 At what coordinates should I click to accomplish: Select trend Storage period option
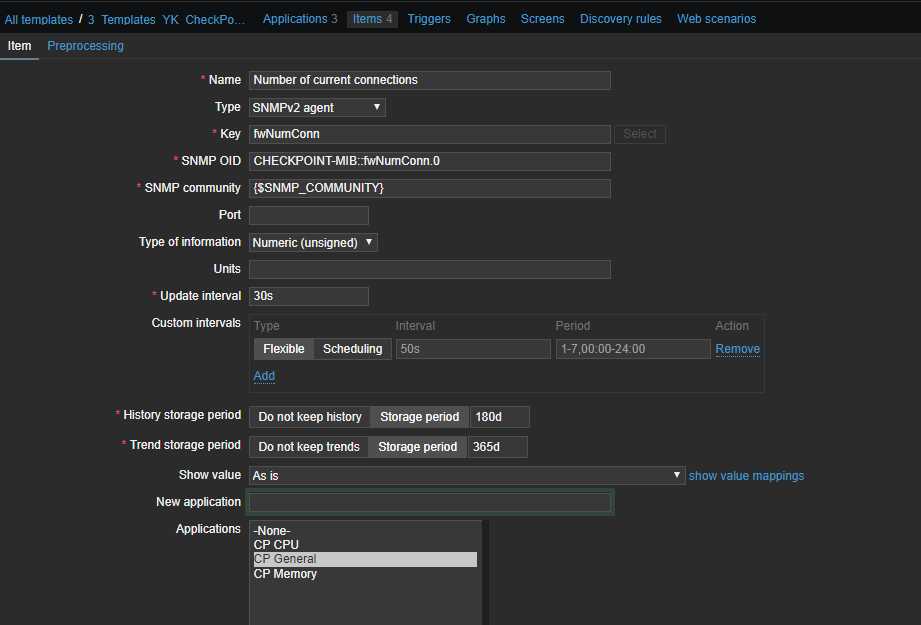coord(418,447)
